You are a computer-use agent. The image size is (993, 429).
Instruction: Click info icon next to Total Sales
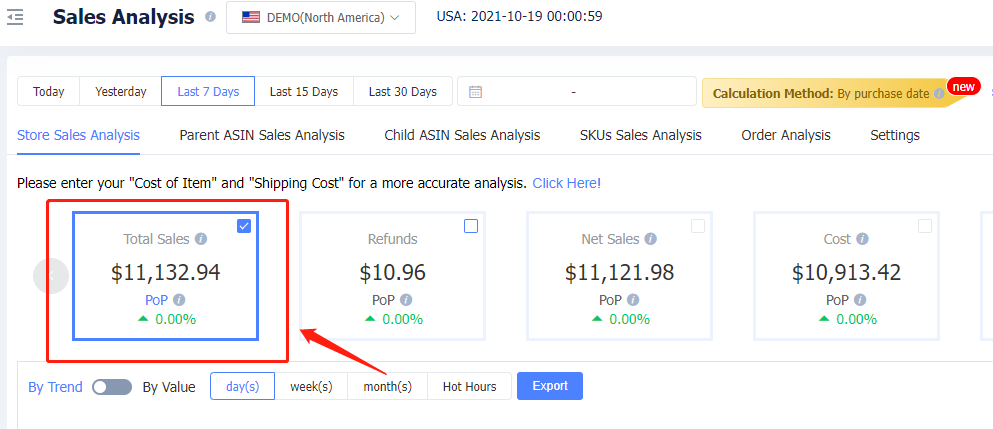(x=201, y=239)
